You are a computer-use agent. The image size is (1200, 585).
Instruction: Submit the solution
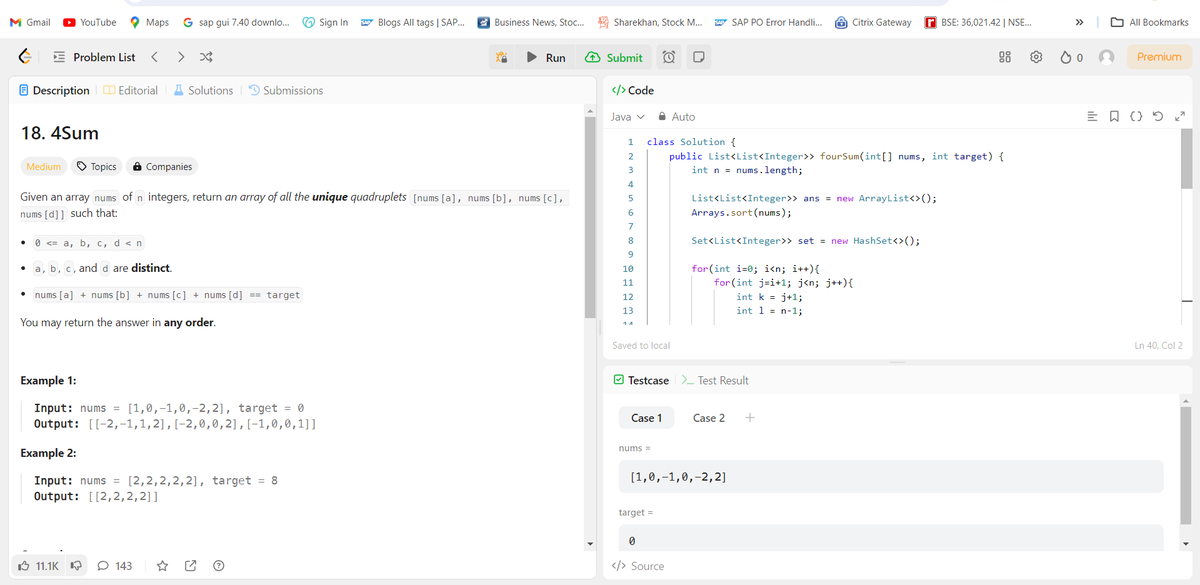click(615, 57)
